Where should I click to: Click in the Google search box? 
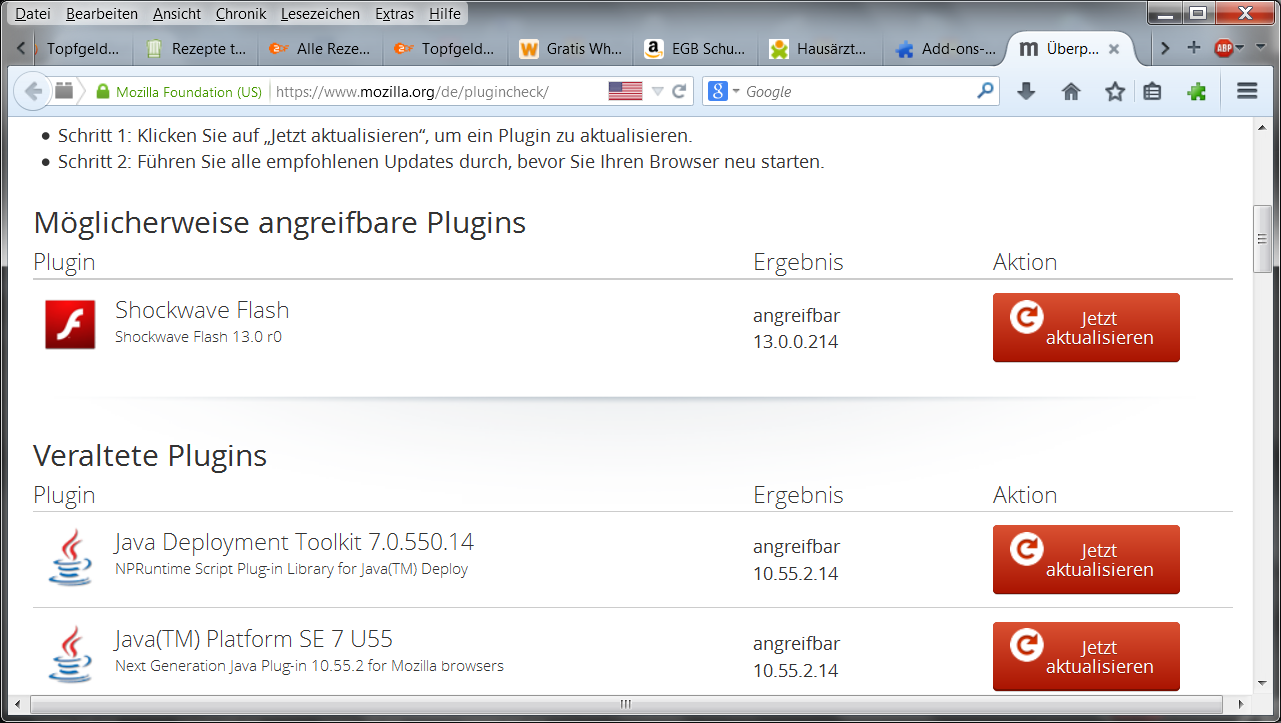click(x=858, y=91)
